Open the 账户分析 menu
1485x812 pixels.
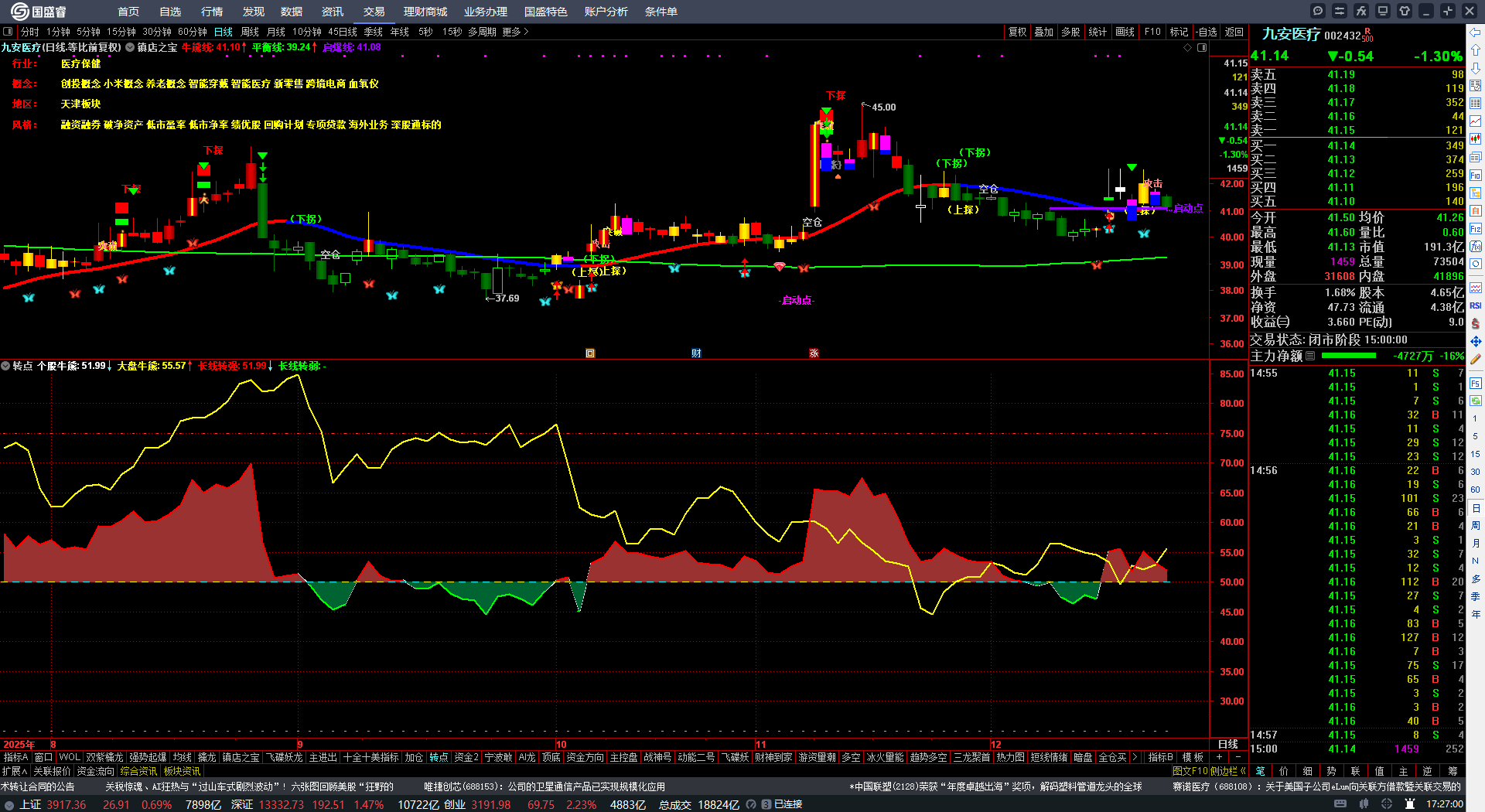click(x=606, y=12)
